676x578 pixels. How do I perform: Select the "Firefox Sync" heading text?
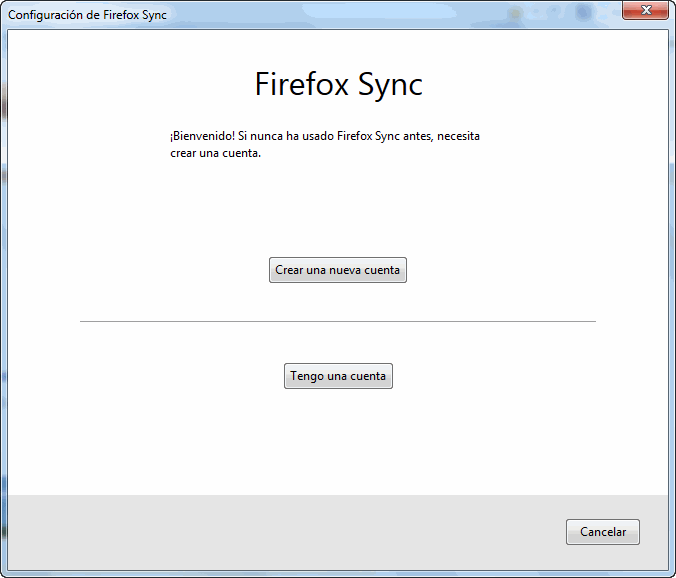pyautogui.click(x=338, y=84)
